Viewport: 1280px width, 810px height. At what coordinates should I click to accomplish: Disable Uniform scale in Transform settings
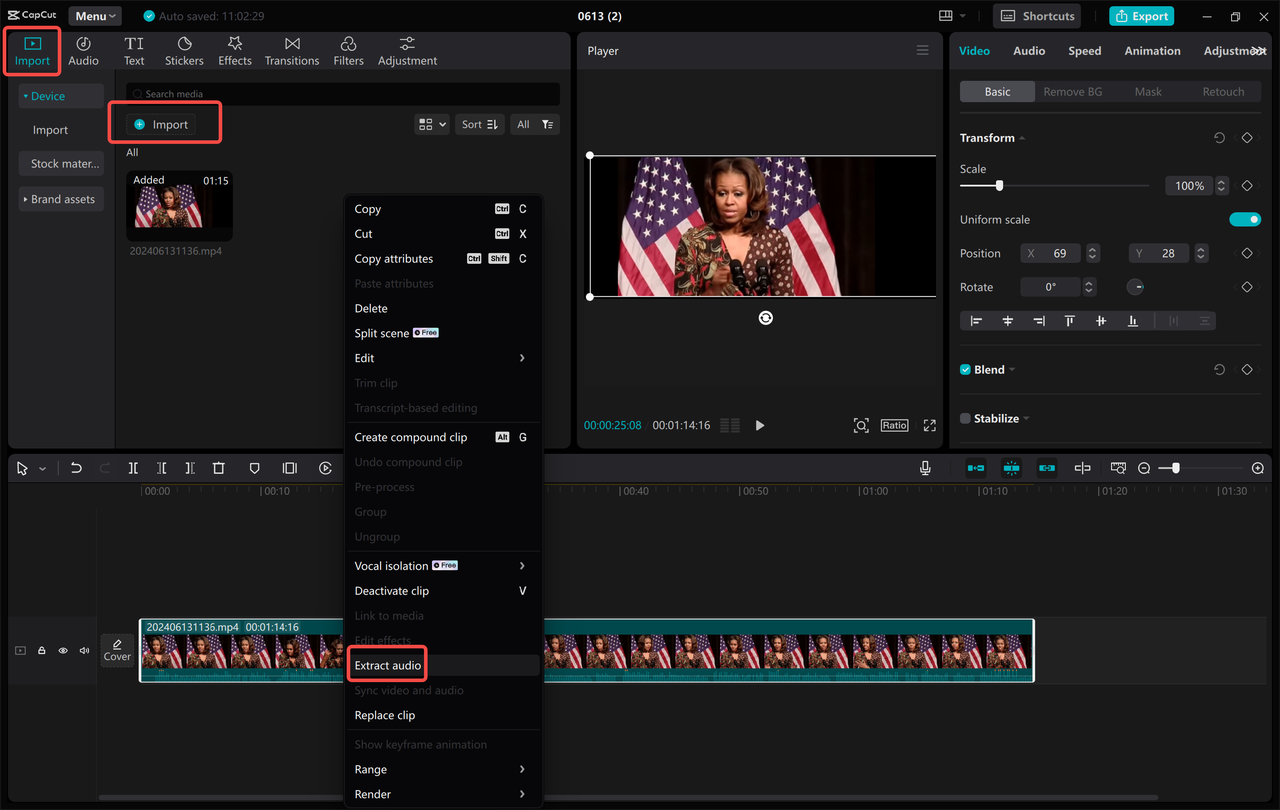1245,219
